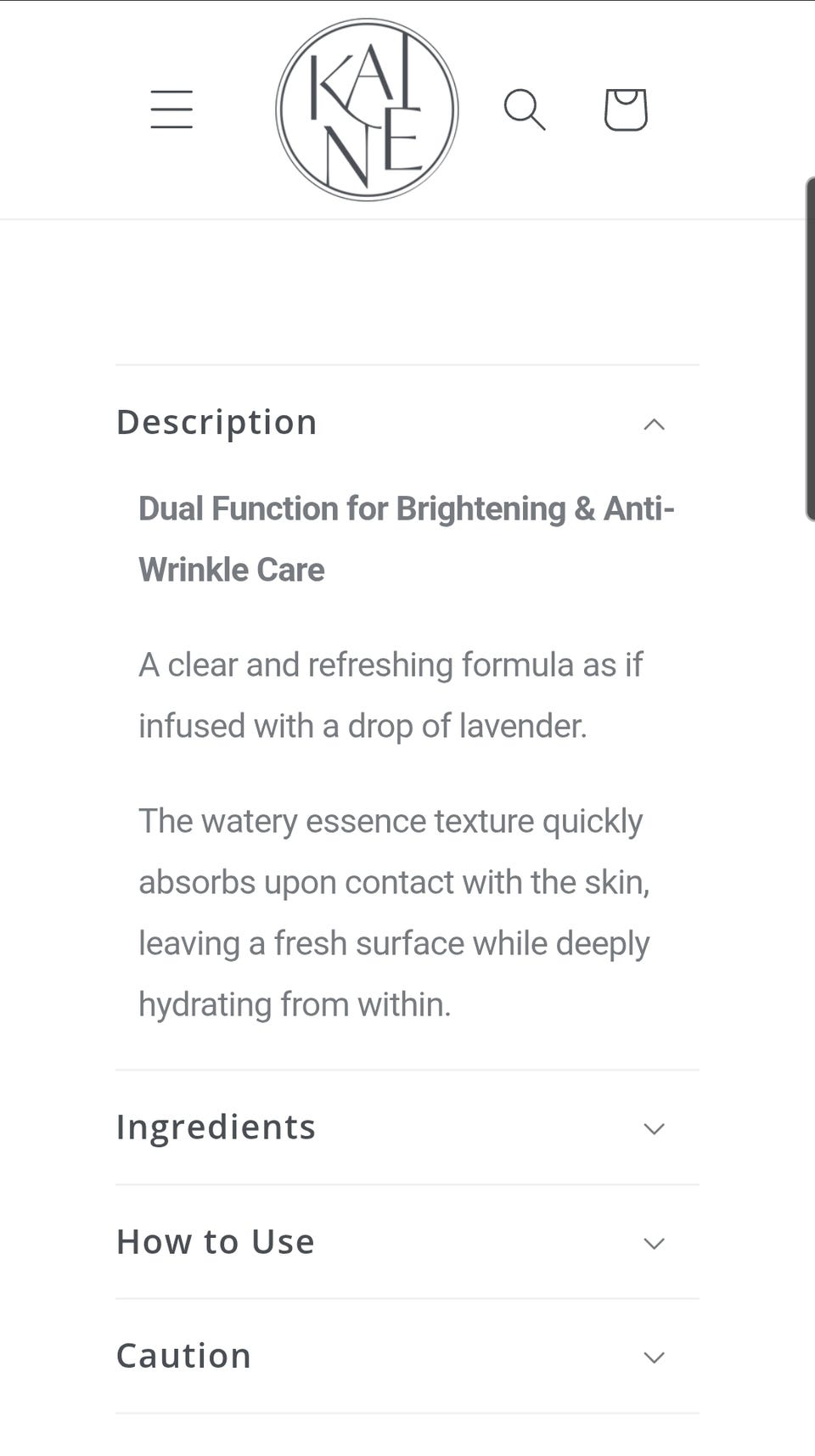Image resolution: width=815 pixels, height=1456 pixels.
Task: Select the How to Use heading
Action: click(216, 1241)
